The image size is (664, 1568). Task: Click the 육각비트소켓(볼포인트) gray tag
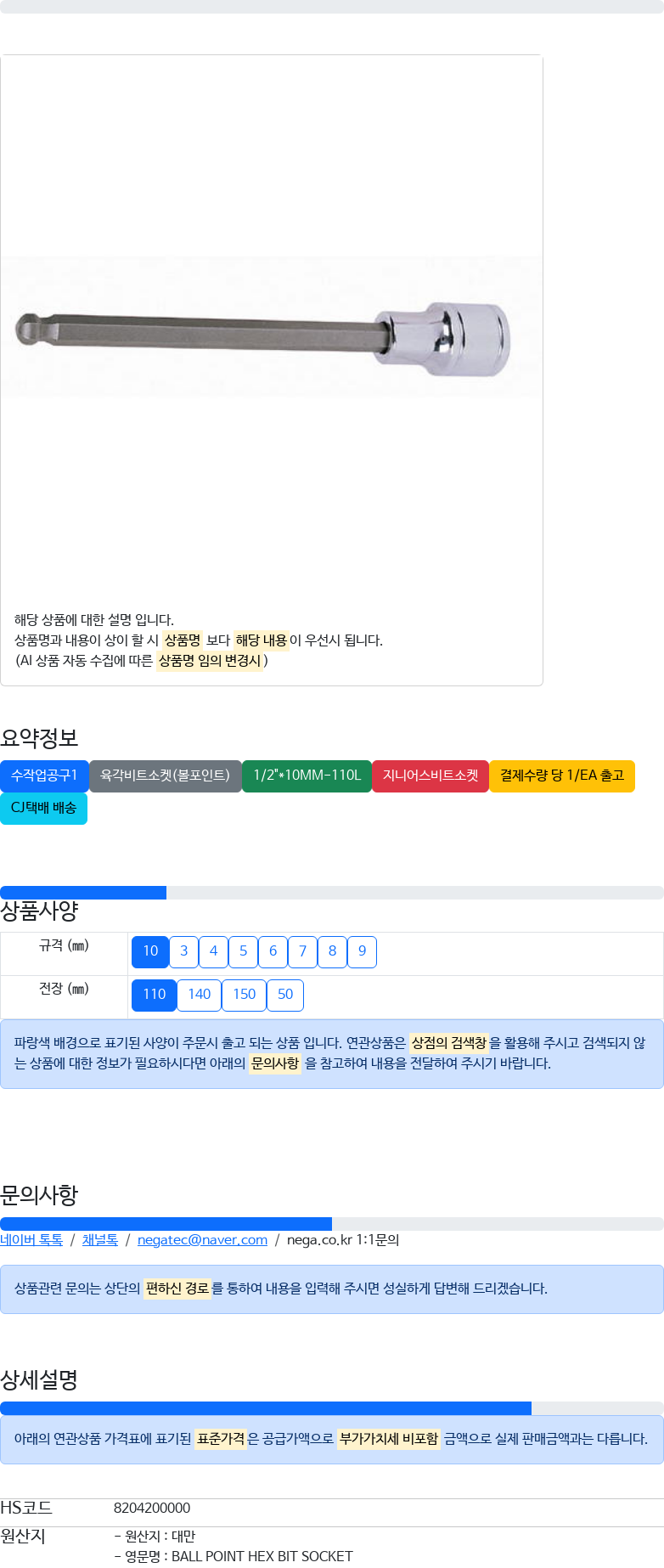[x=166, y=776]
